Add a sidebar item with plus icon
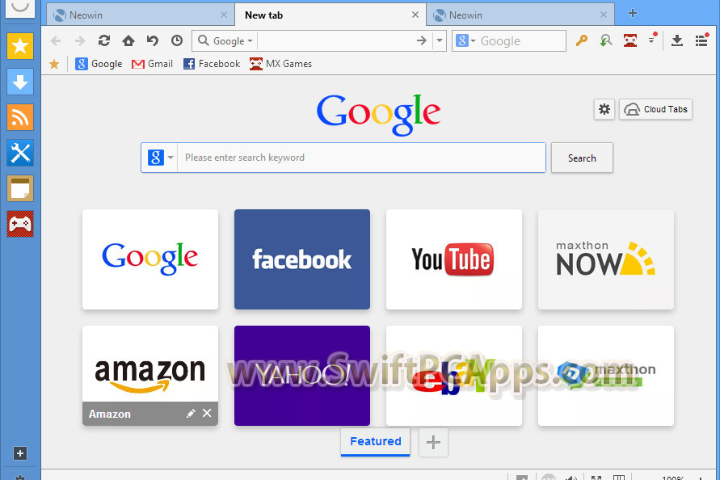 20,453
